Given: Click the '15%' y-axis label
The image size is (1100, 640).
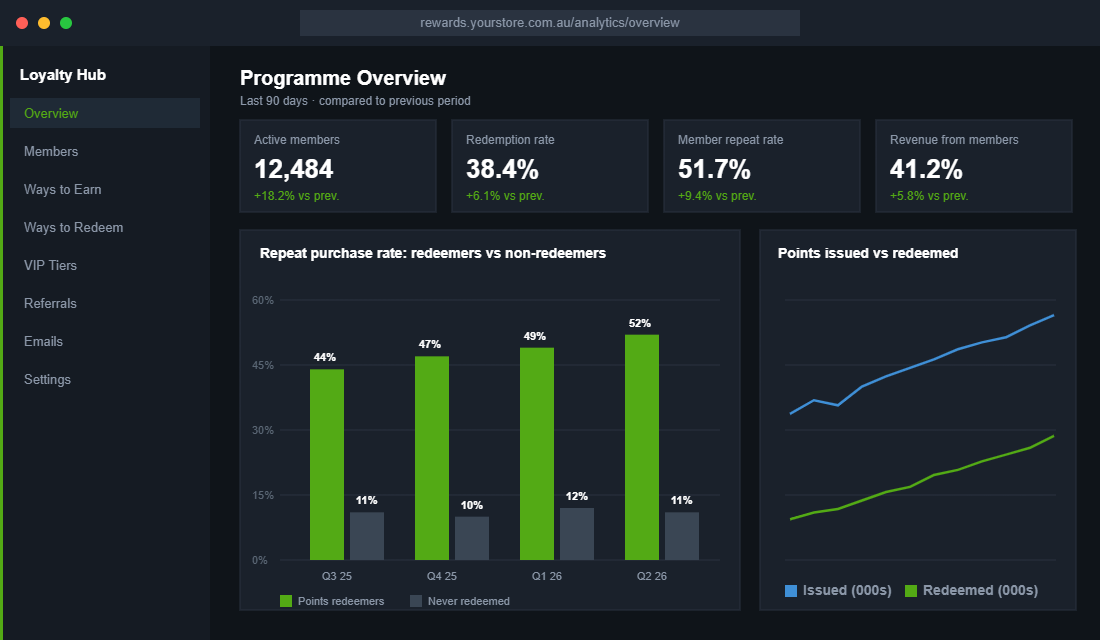Looking at the screenshot, I should point(263,495).
